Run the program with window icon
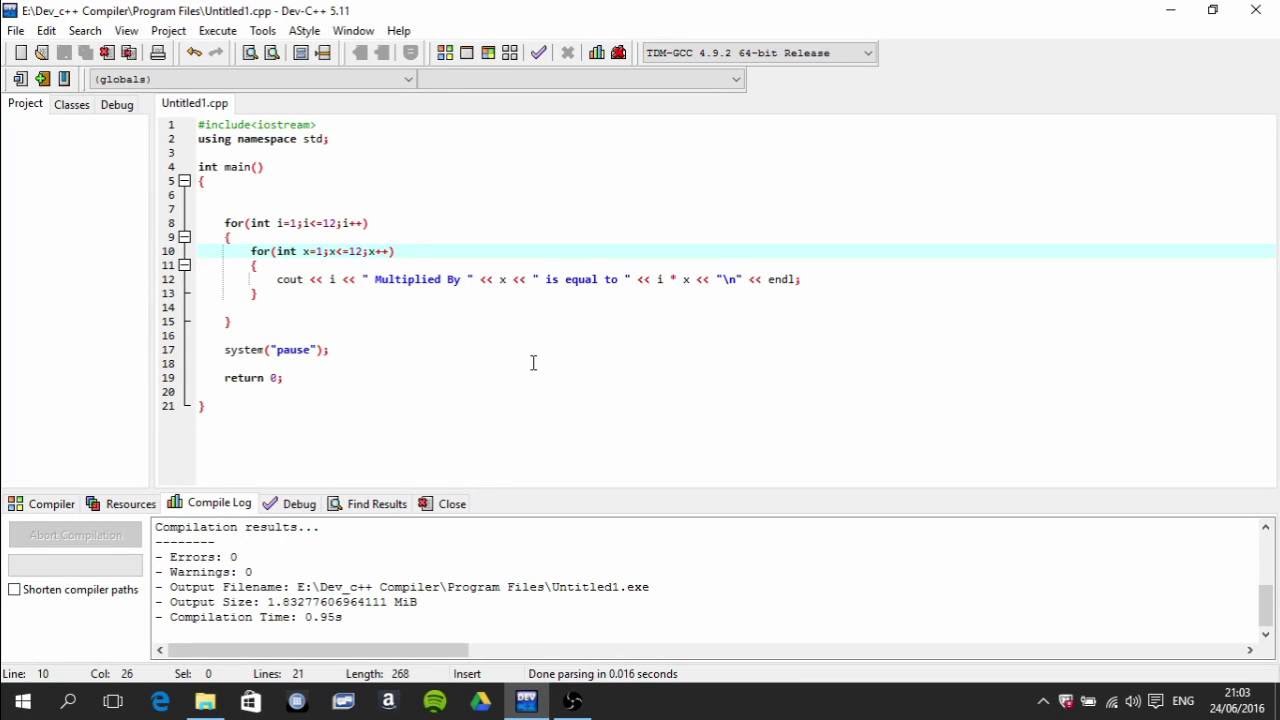The height and width of the screenshot is (720, 1280). [467, 53]
